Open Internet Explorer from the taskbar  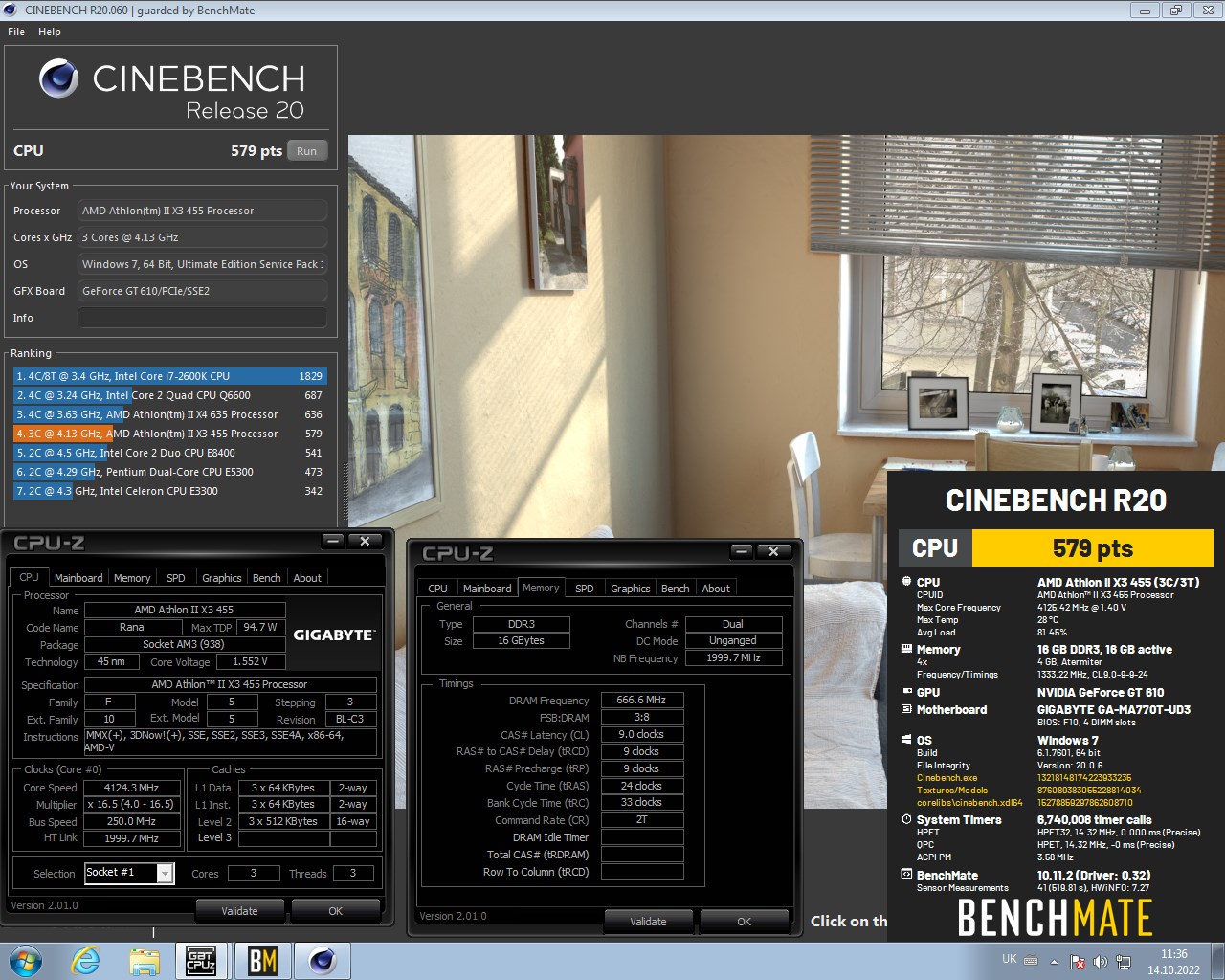coord(86,961)
